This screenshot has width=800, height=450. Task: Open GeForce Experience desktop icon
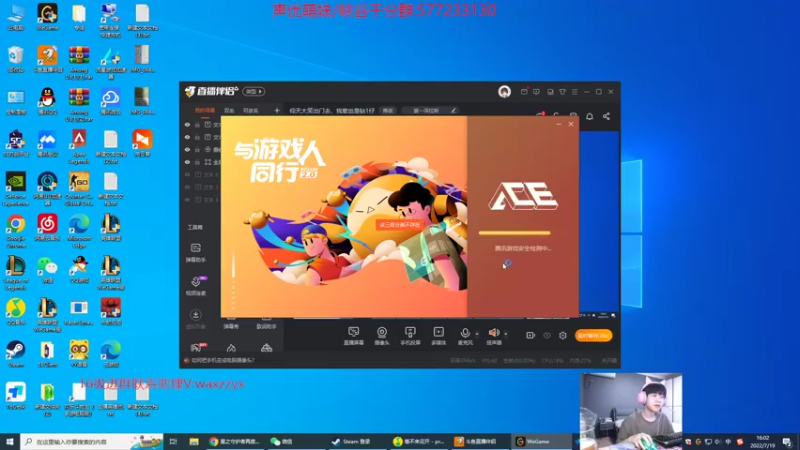pyautogui.click(x=16, y=188)
